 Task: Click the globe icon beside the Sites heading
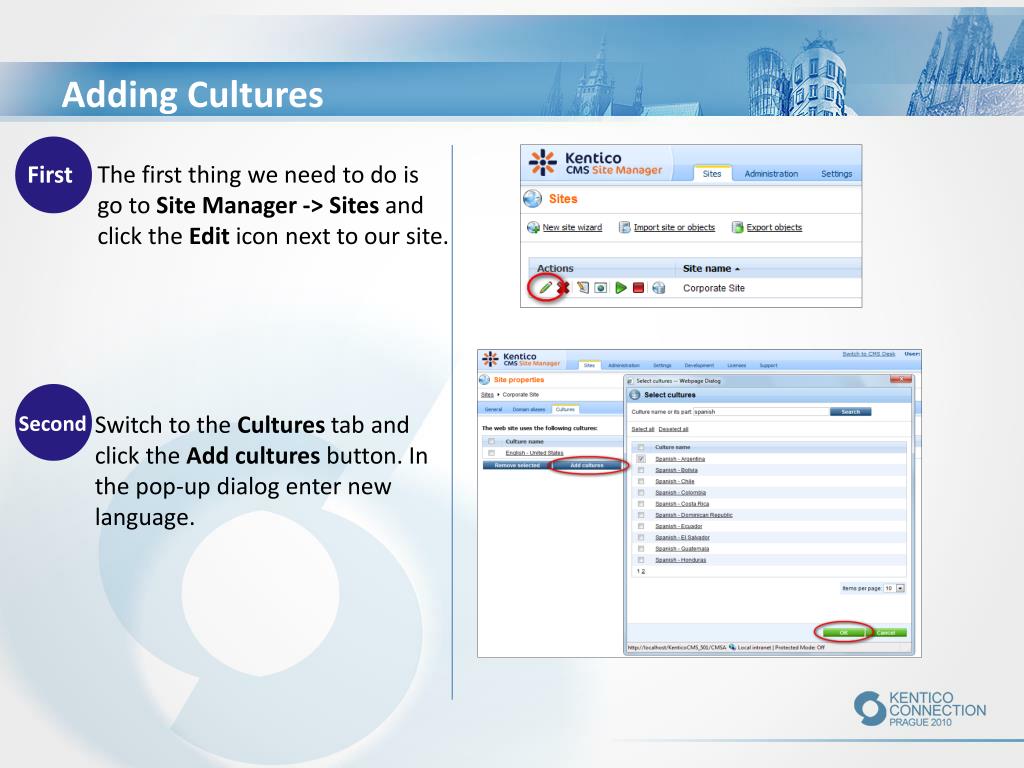coord(533,198)
